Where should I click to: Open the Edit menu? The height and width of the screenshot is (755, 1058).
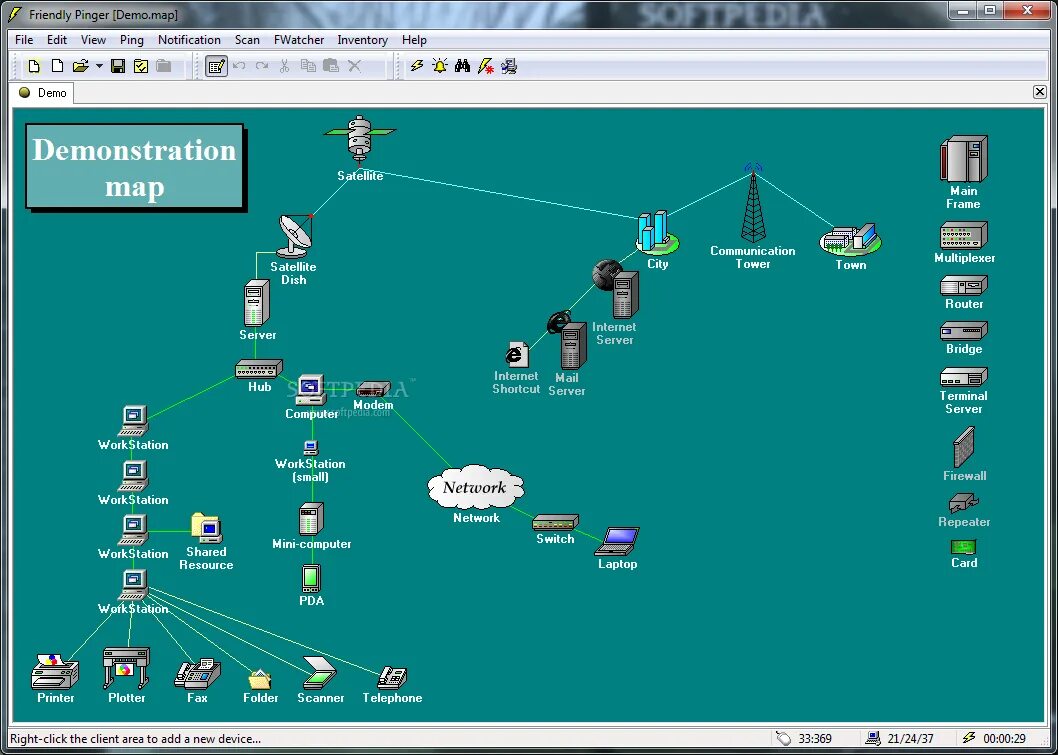tap(57, 40)
